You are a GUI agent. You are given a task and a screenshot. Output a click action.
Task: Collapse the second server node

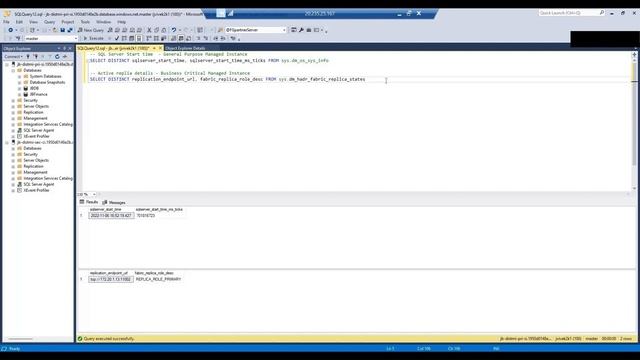[7, 142]
